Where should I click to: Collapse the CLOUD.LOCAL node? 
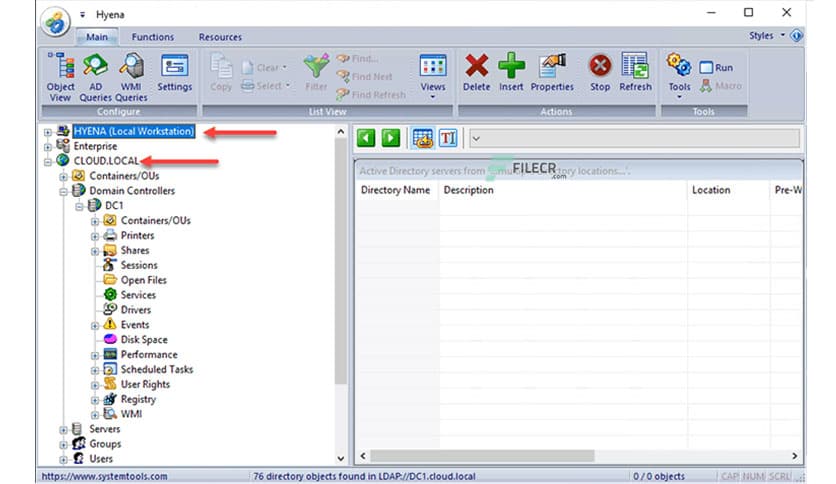(x=47, y=162)
